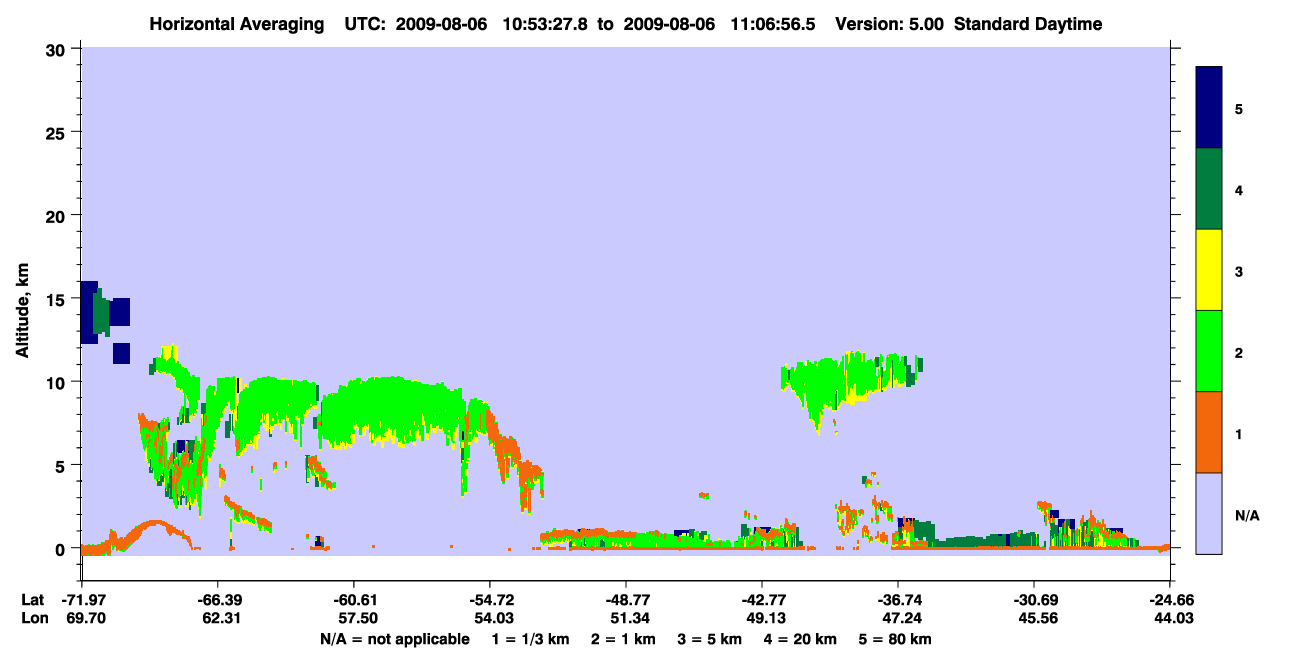Click legend text 'N/A = not applicable'
Viewport: 1300px width, 667px height.
(x=395, y=639)
